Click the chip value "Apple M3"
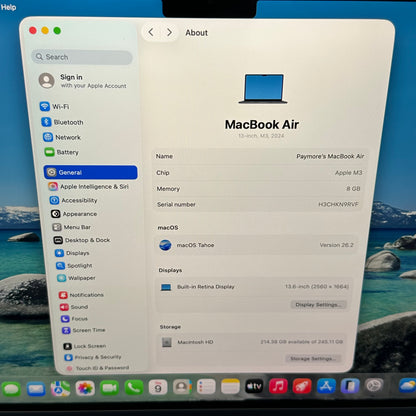Viewport: 416px width, 416px height. coord(348,172)
